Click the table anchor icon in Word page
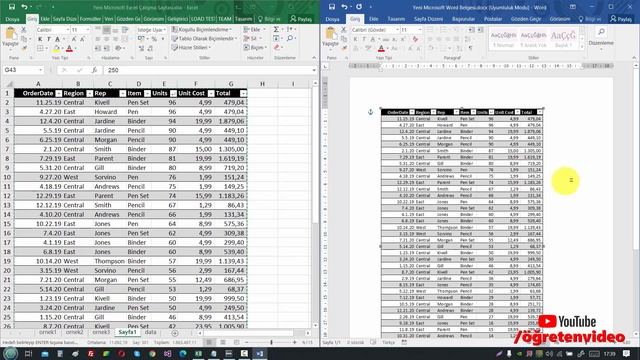This screenshot has width=640, height=360. (x=370, y=112)
